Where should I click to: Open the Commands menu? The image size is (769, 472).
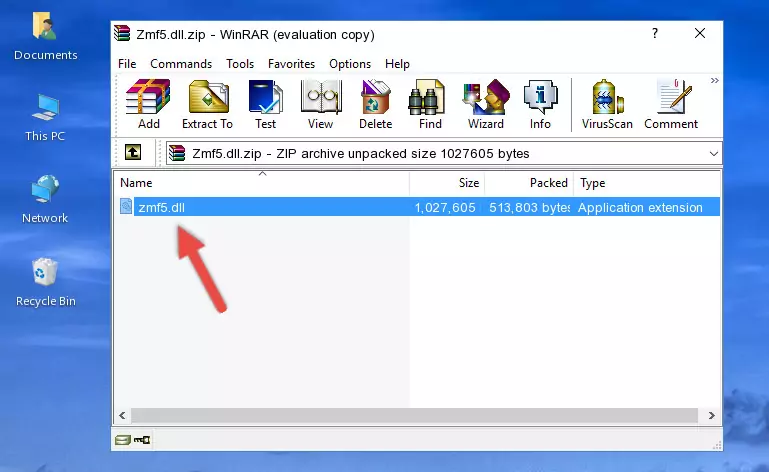[181, 64]
